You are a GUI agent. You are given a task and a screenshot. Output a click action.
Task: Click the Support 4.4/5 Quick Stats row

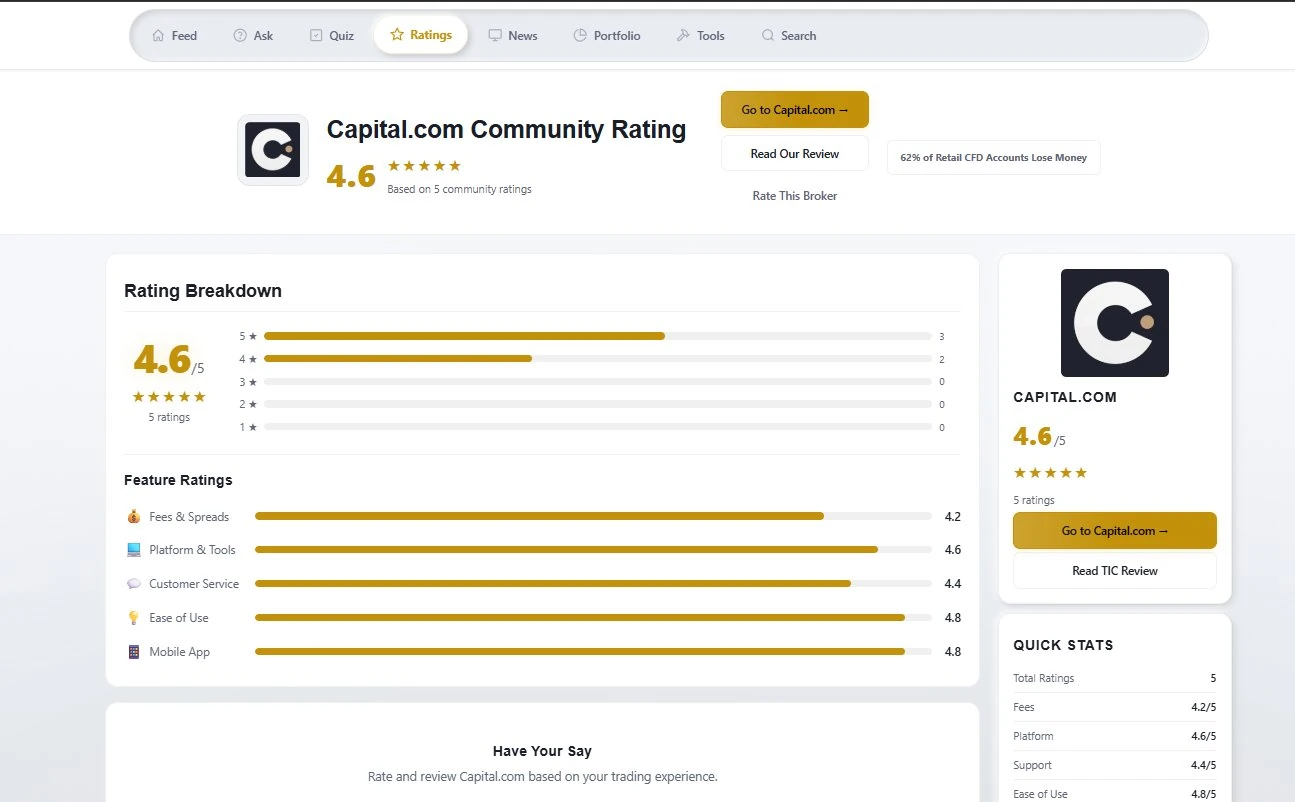pos(1115,765)
